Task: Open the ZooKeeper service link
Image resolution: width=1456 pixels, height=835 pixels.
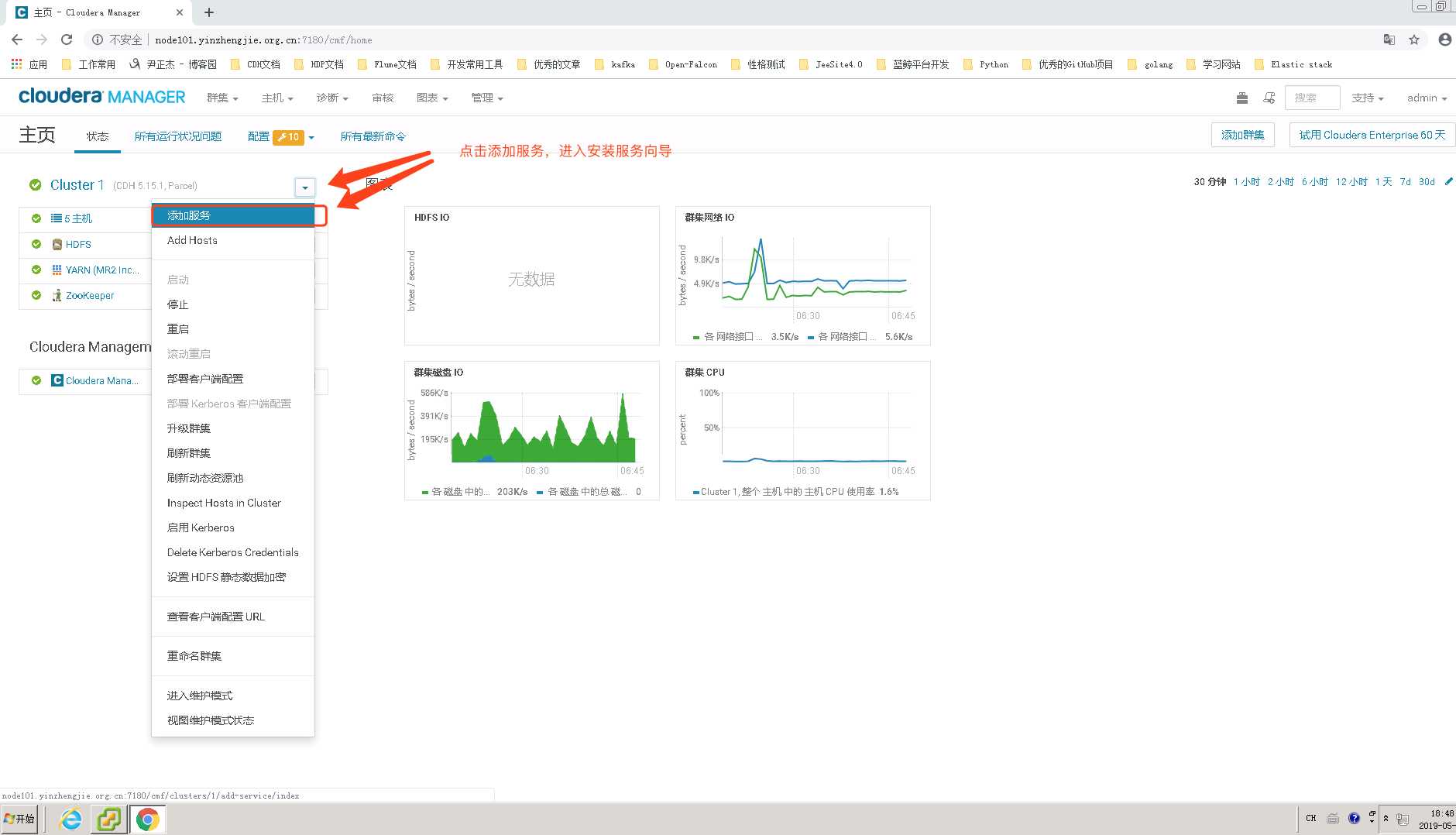Action: click(90, 295)
